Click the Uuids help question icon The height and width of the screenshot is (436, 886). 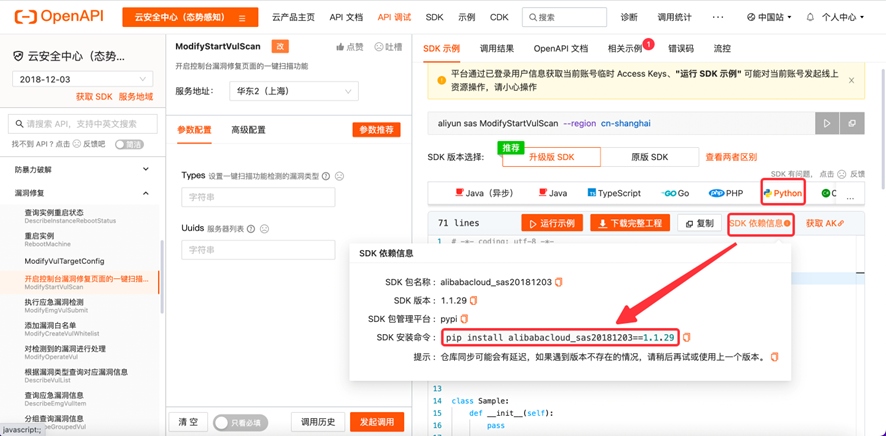pyautogui.click(x=250, y=229)
